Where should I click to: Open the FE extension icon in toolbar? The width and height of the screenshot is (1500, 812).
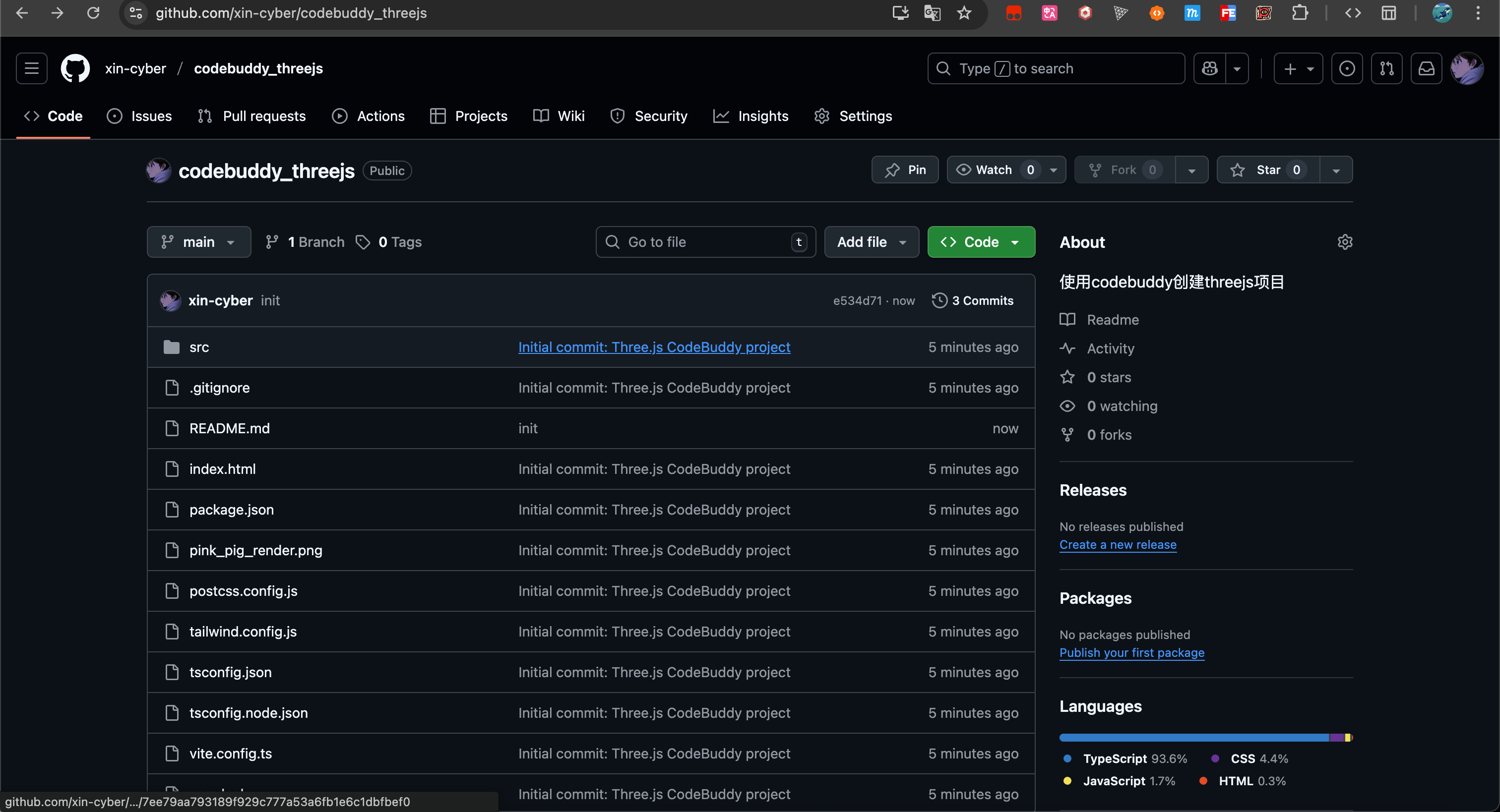click(1228, 13)
